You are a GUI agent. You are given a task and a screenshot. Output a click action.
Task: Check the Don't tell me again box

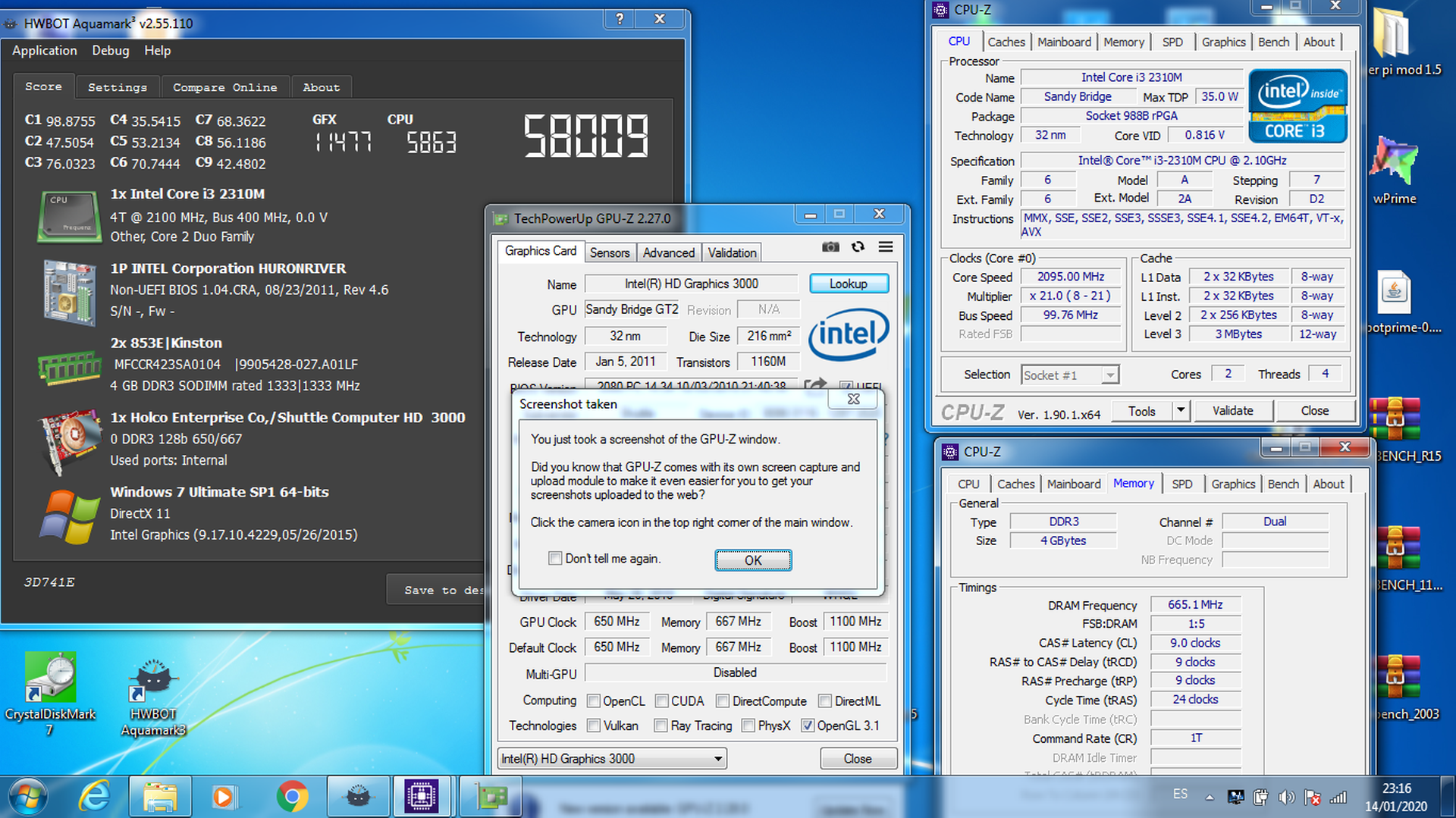555,559
